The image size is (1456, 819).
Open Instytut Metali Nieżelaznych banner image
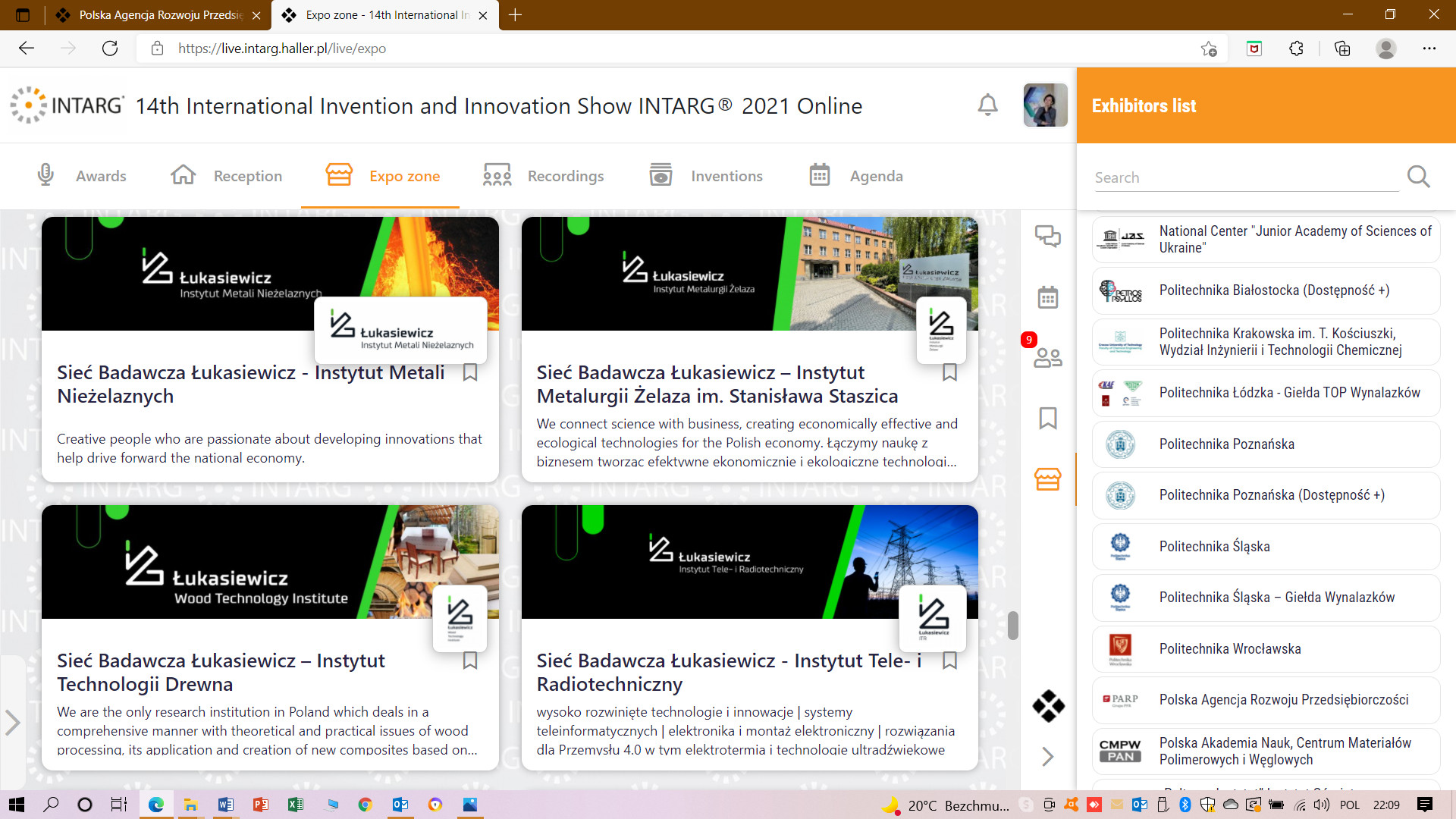pyautogui.click(x=270, y=274)
